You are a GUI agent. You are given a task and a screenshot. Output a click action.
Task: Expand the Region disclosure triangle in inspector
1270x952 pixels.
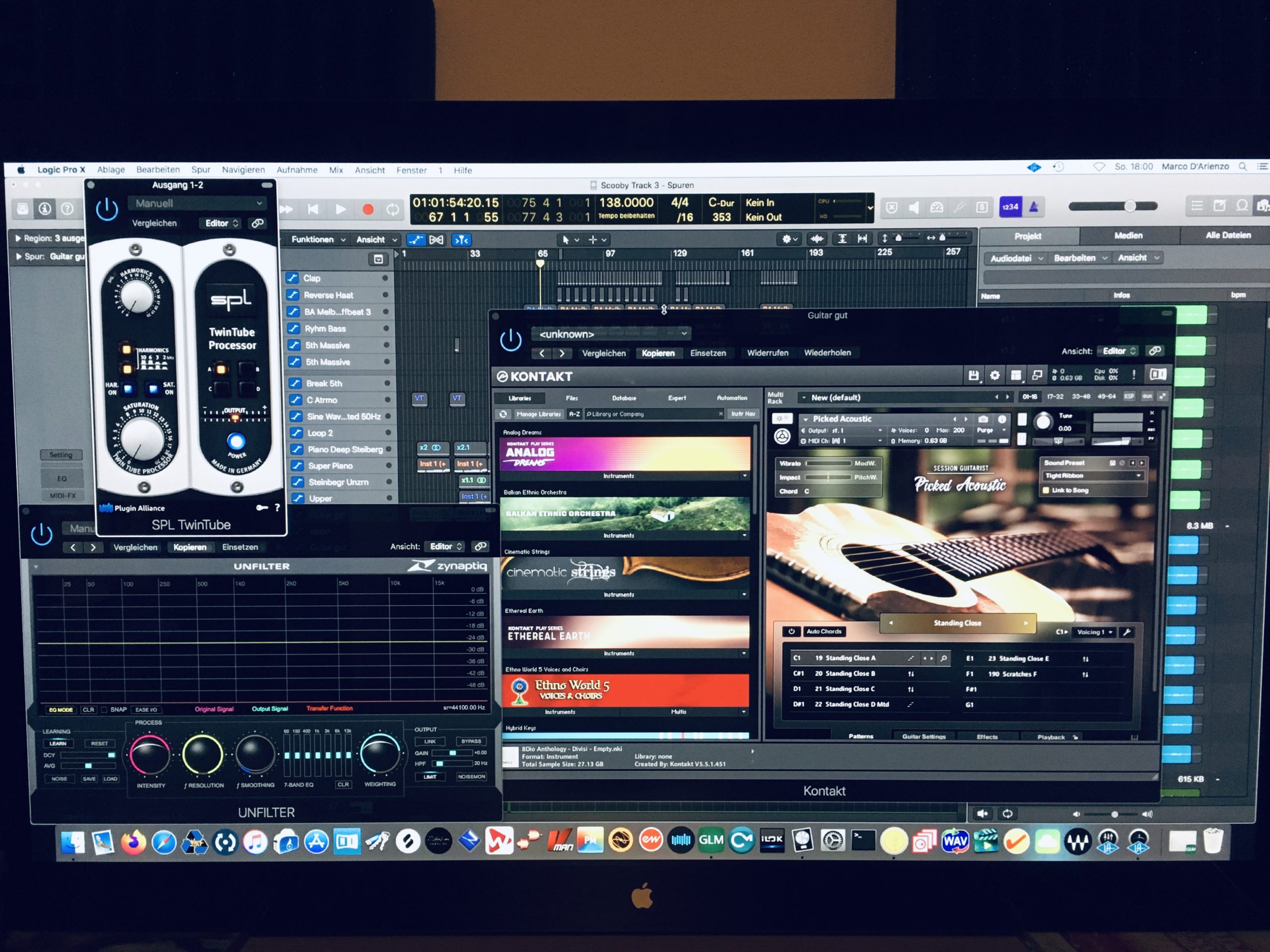(18, 238)
